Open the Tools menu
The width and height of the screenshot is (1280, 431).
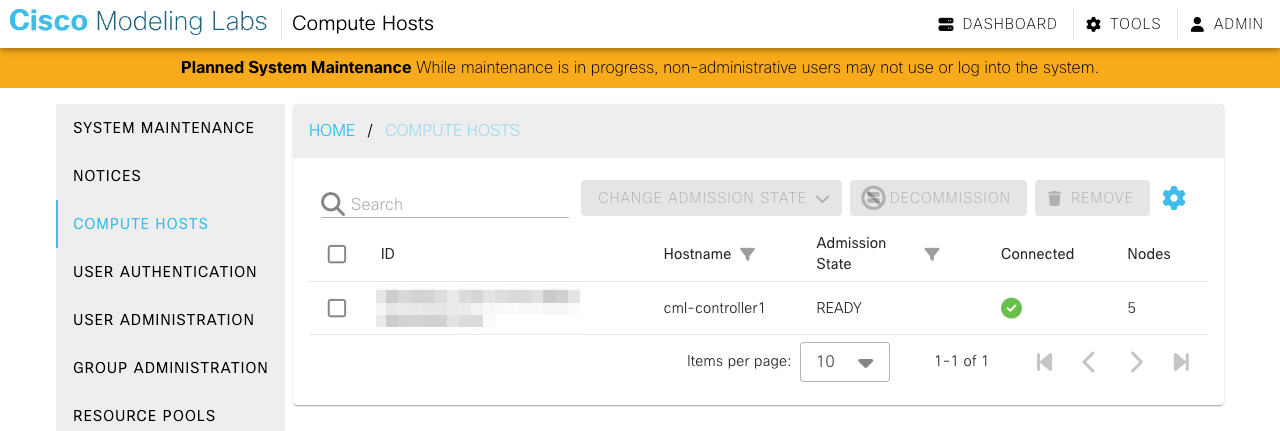1124,24
